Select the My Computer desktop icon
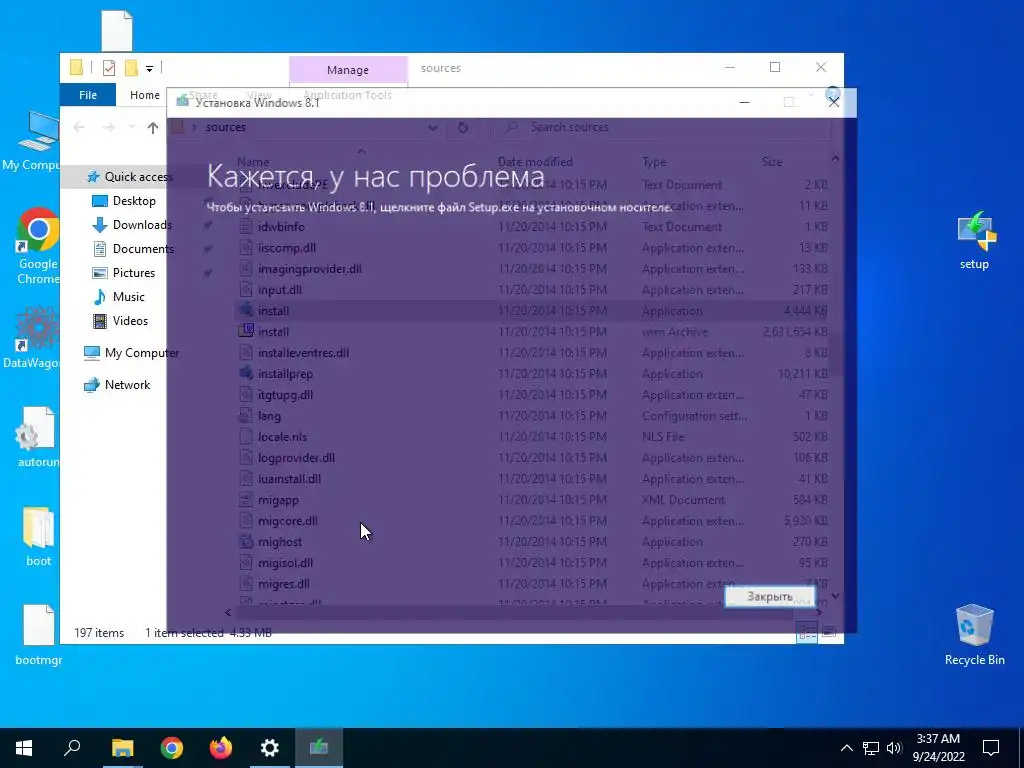The height and width of the screenshot is (768, 1024). click(31, 141)
